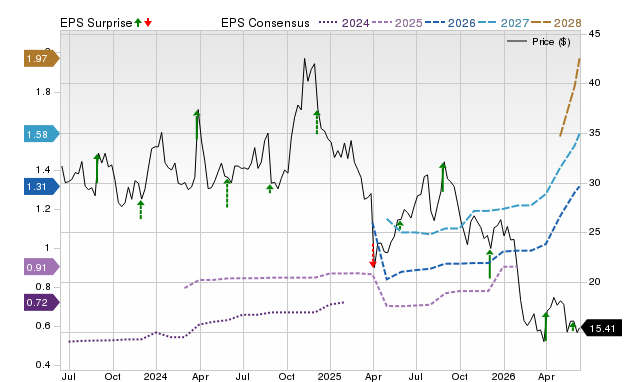
Task: Click the 0.4 EPS axis label
Action: [43, 365]
